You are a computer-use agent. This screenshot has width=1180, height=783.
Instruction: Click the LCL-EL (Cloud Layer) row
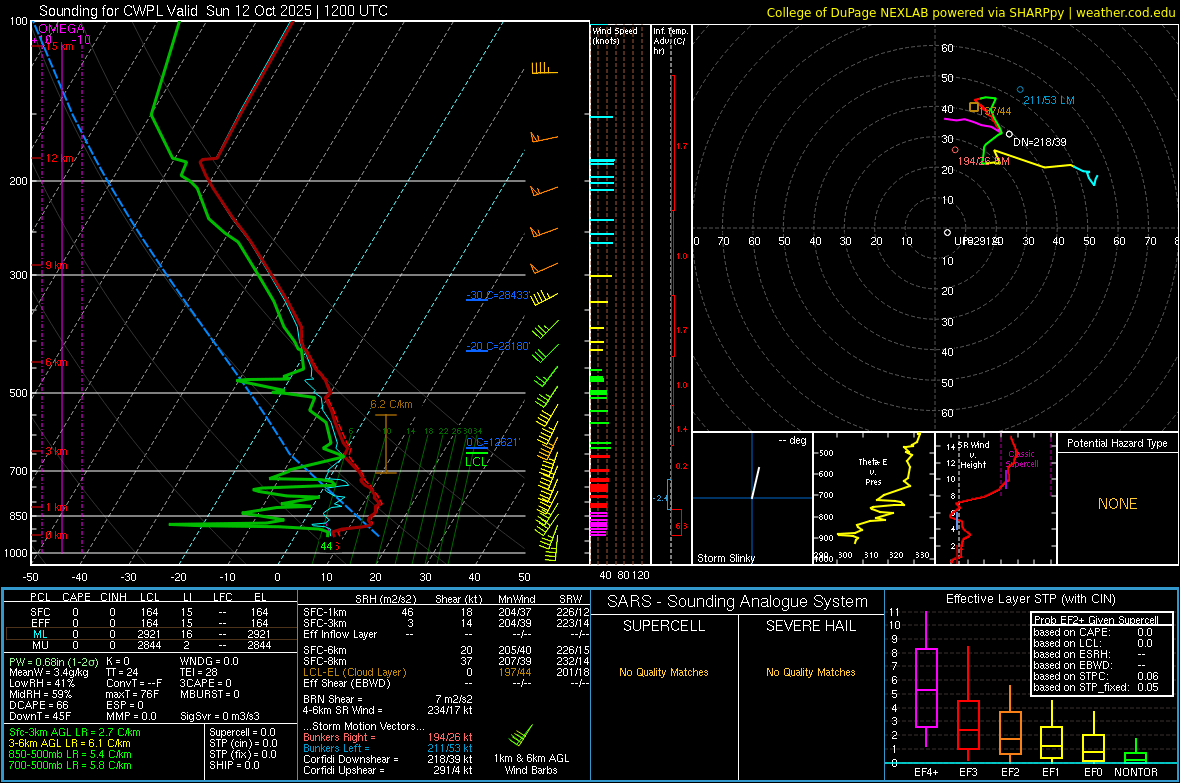click(446, 672)
